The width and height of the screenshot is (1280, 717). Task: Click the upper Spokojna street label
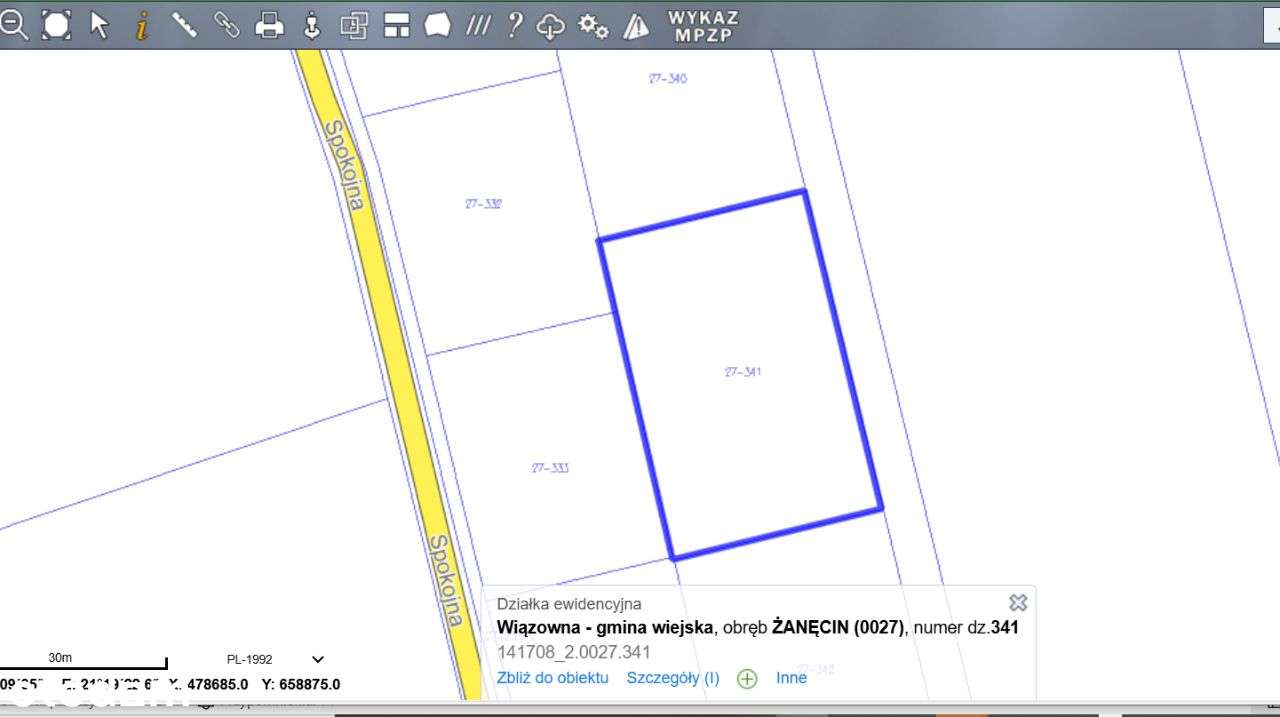(344, 166)
